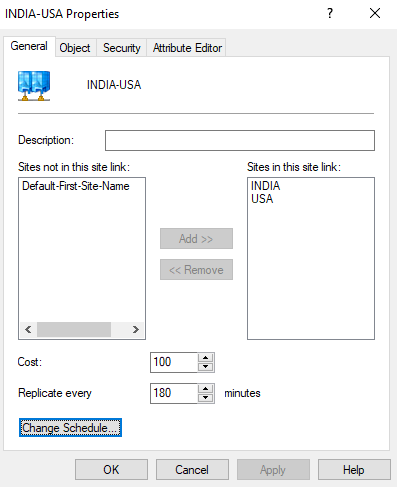
Task: Click the << Remove button
Action: [x=196, y=270]
